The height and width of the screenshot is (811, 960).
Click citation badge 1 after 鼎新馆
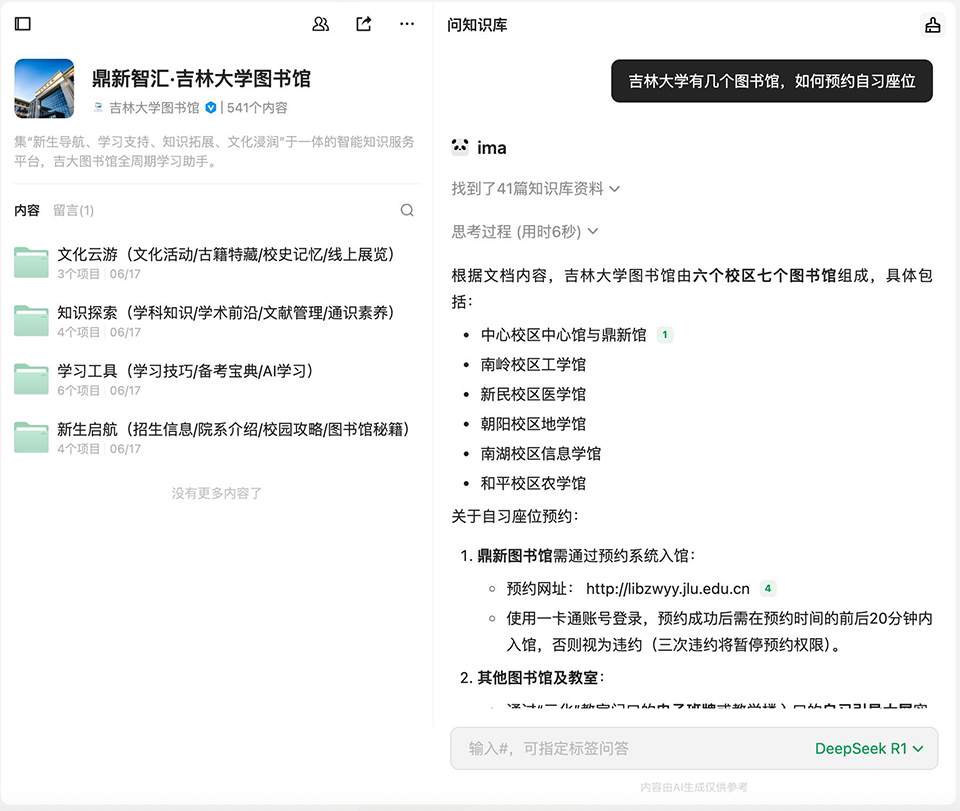pyautogui.click(x=665, y=335)
